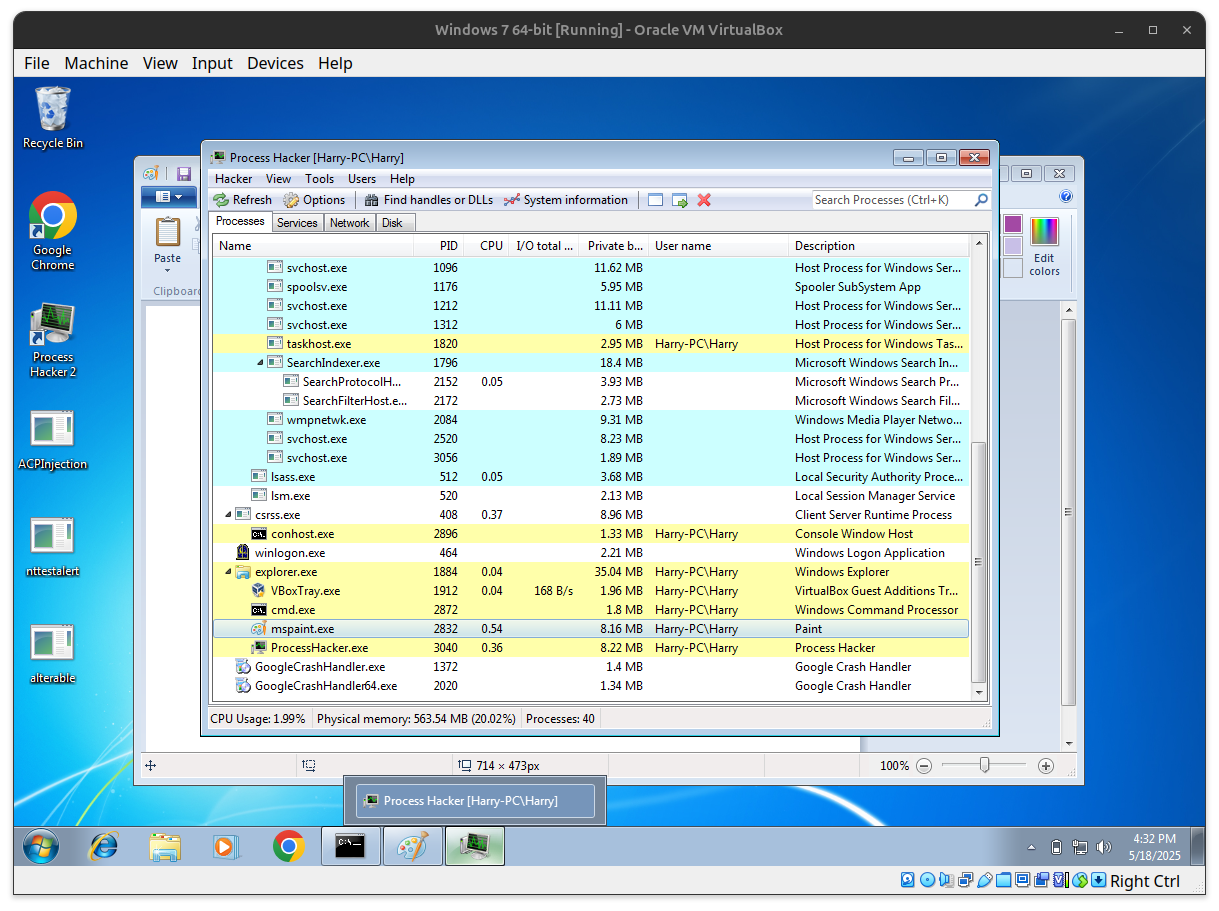The image size is (1219, 911).
Task: Open Options from the Process Hacker toolbar
Action: pyautogui.click(x=314, y=200)
